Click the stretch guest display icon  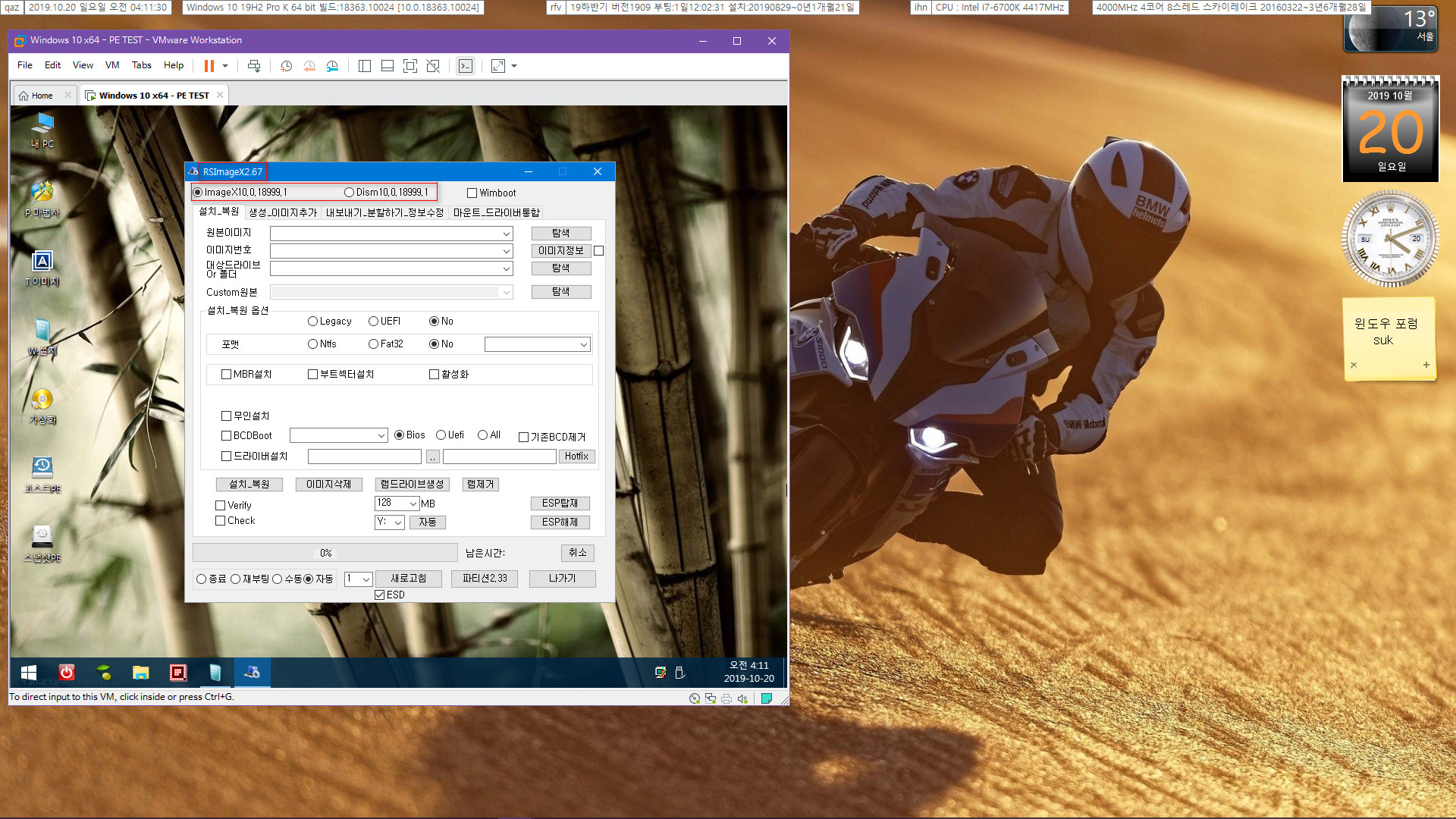pyautogui.click(x=498, y=66)
